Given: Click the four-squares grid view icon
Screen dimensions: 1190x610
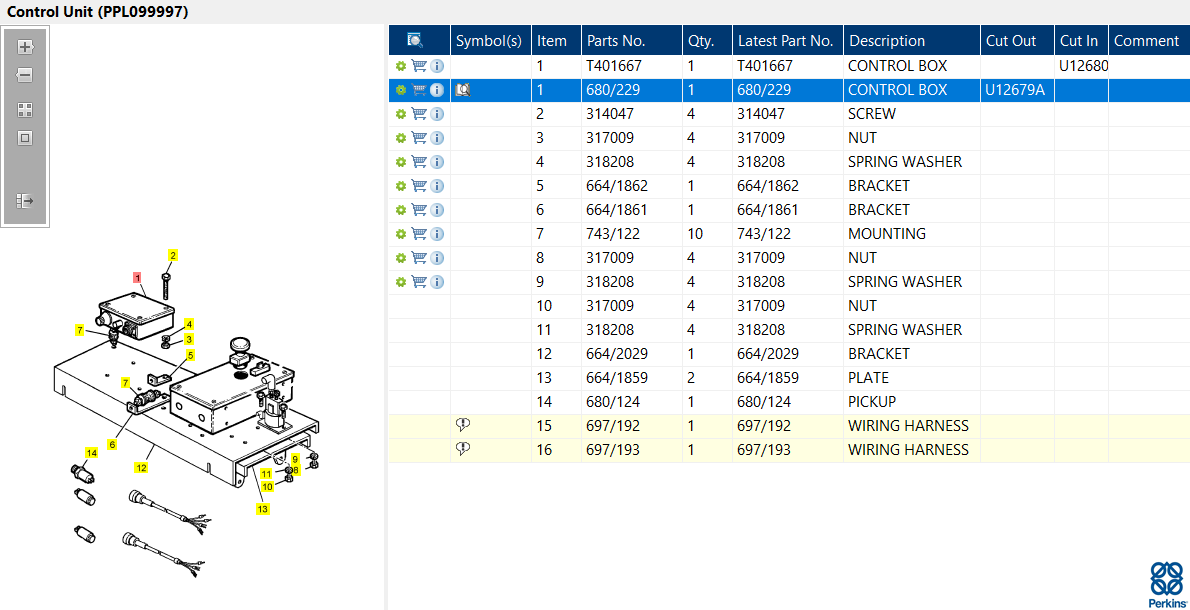Looking at the screenshot, I should click(x=25, y=110).
